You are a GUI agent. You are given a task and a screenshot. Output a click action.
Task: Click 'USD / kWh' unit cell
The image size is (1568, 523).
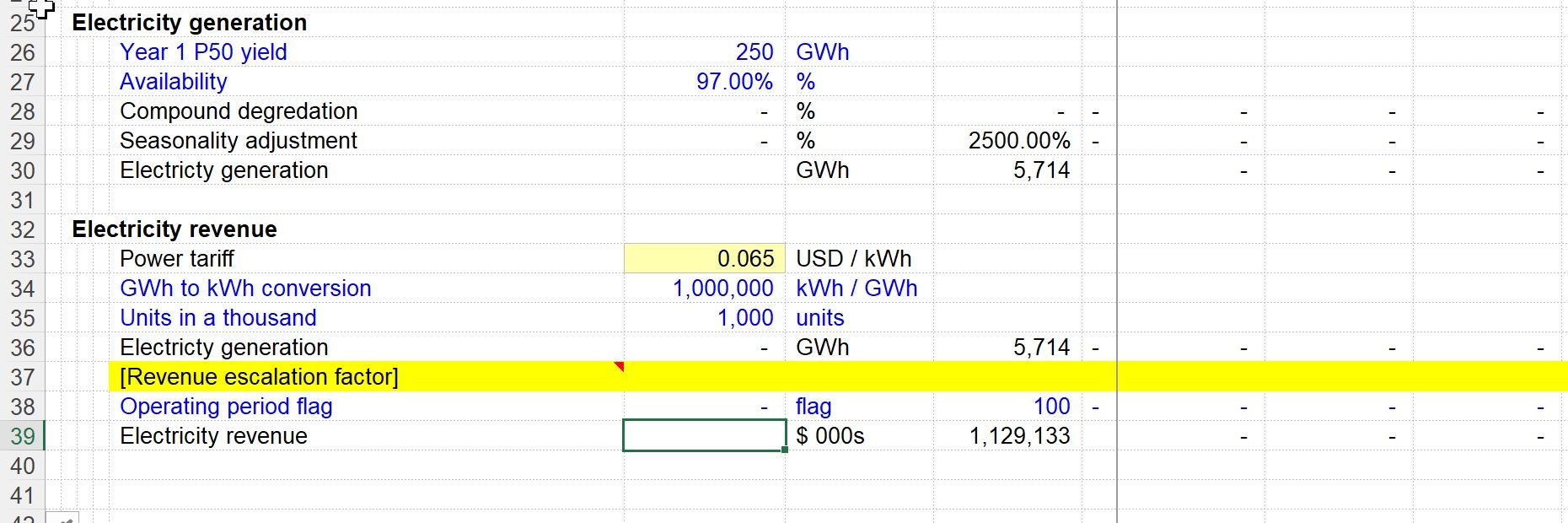click(x=854, y=259)
